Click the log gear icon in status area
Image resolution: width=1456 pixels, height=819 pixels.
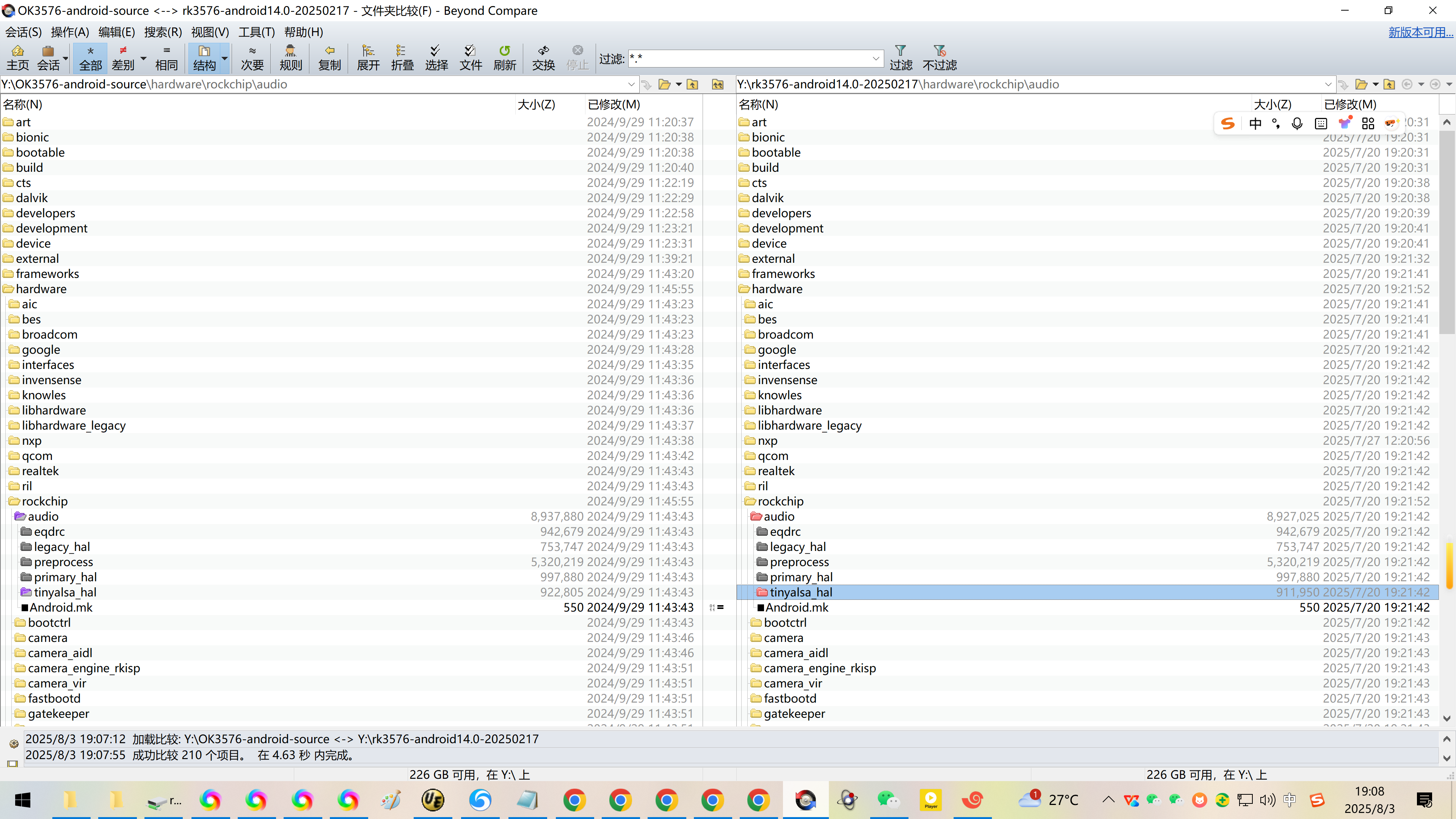click(x=14, y=744)
